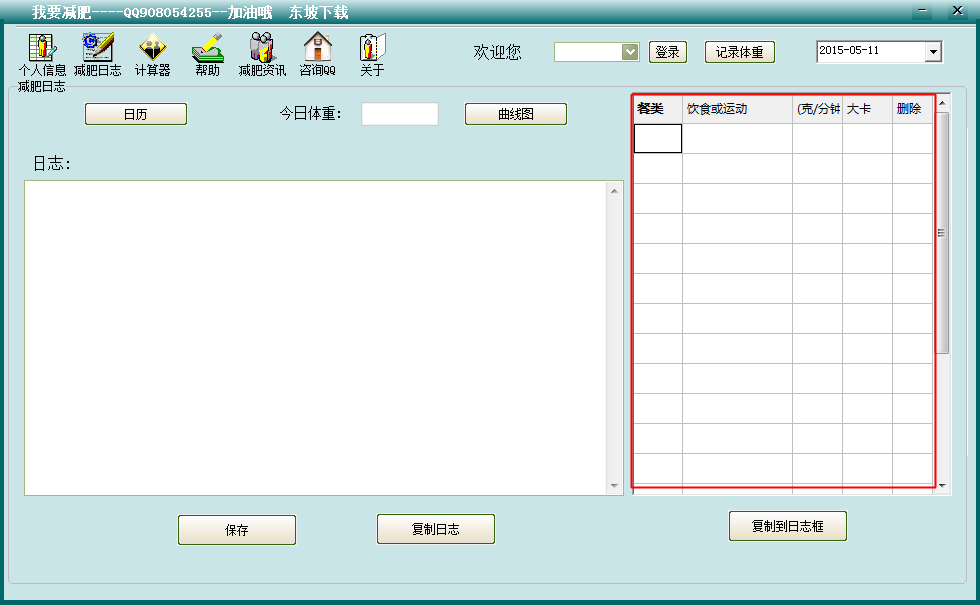Click the 保存 save button
The image size is (980, 605).
pyautogui.click(x=237, y=530)
